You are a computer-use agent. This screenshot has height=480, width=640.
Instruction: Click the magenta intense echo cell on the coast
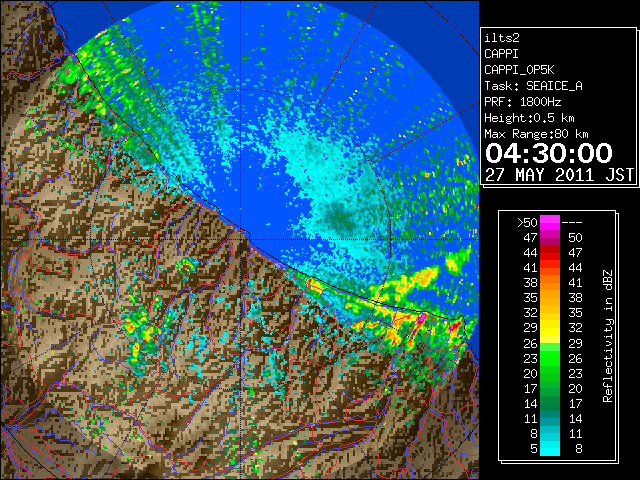coord(422,317)
